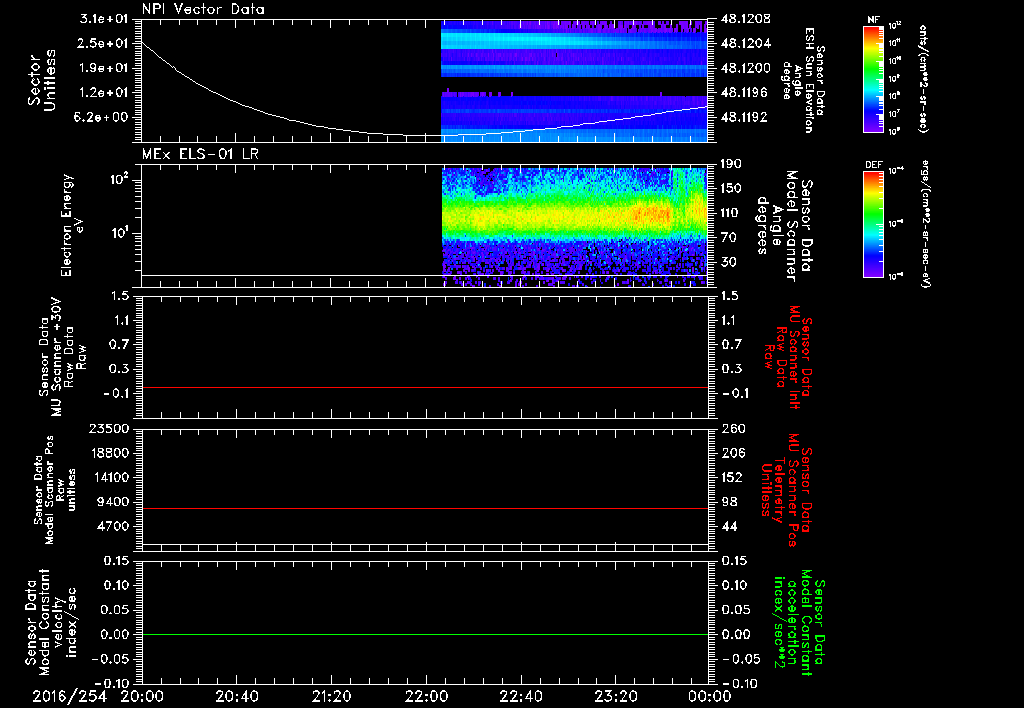The image size is (1024, 708).
Task: Click the 'MU Scanner +30V Raw Data' axis label
Action: [x=62, y=357]
